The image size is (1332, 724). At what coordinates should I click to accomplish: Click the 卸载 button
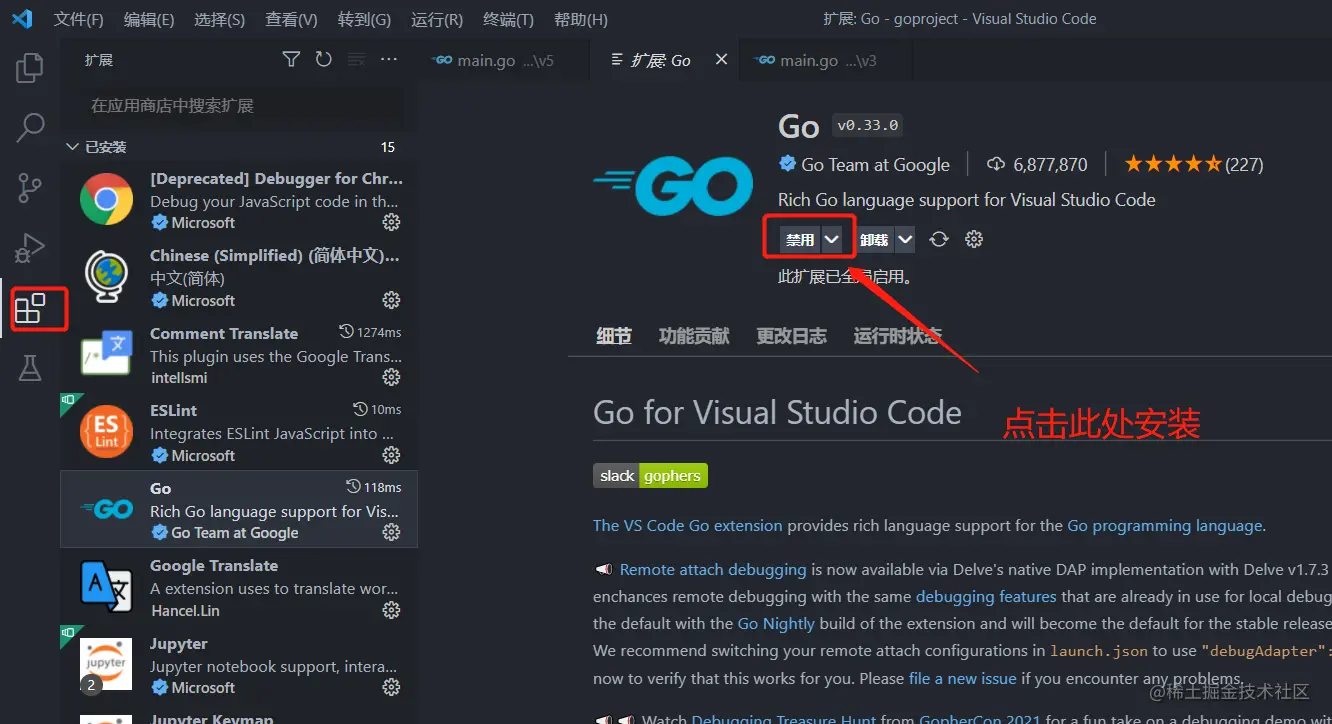click(873, 239)
